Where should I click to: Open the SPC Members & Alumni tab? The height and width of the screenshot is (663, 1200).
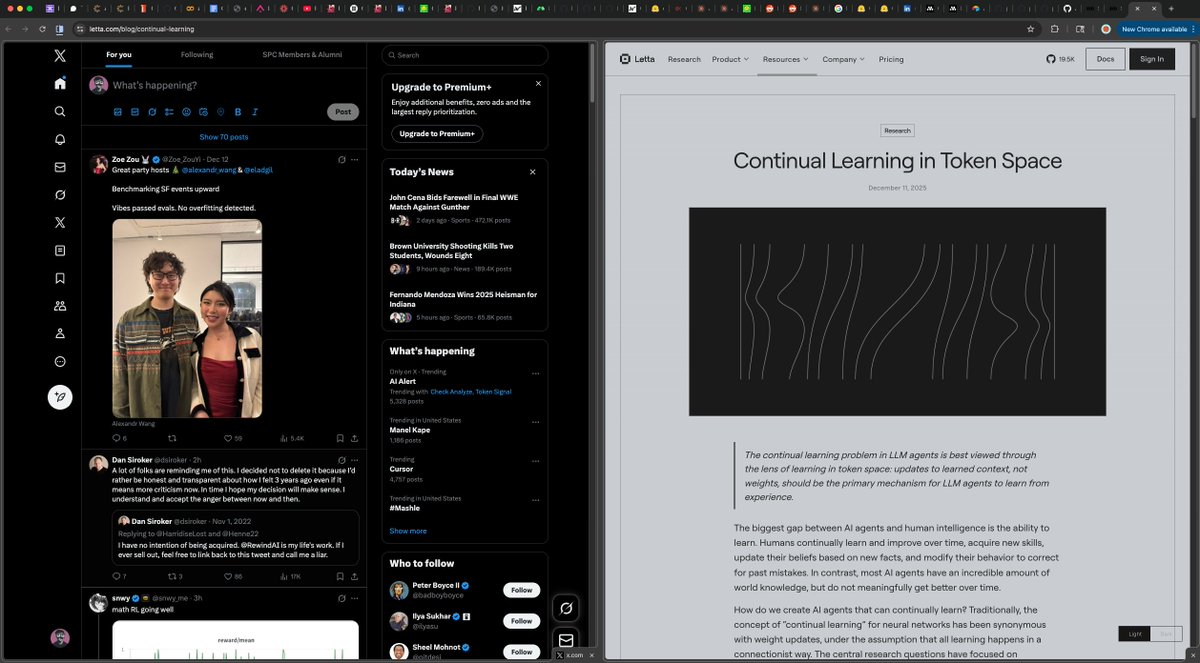click(303, 55)
